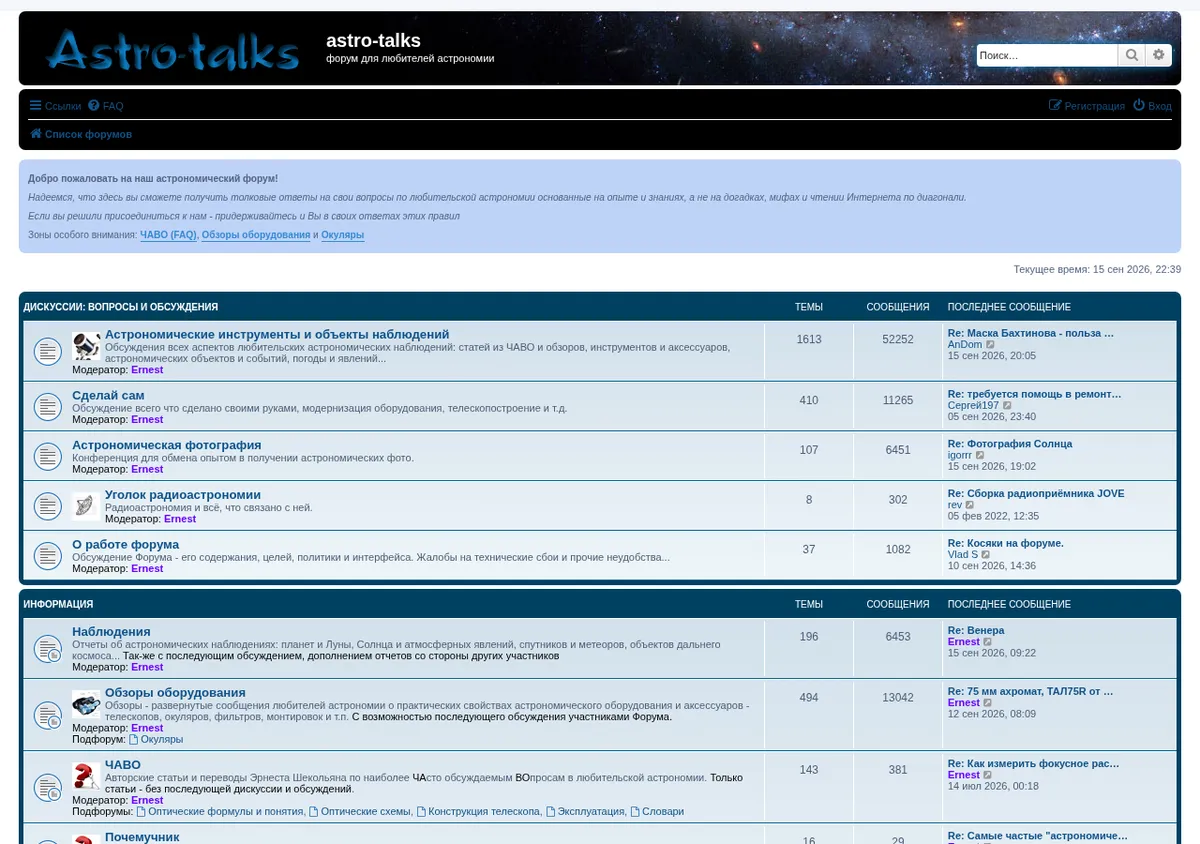Click the Astro-talks logo image
This screenshot has width=1200, height=844.
[x=172, y=50]
